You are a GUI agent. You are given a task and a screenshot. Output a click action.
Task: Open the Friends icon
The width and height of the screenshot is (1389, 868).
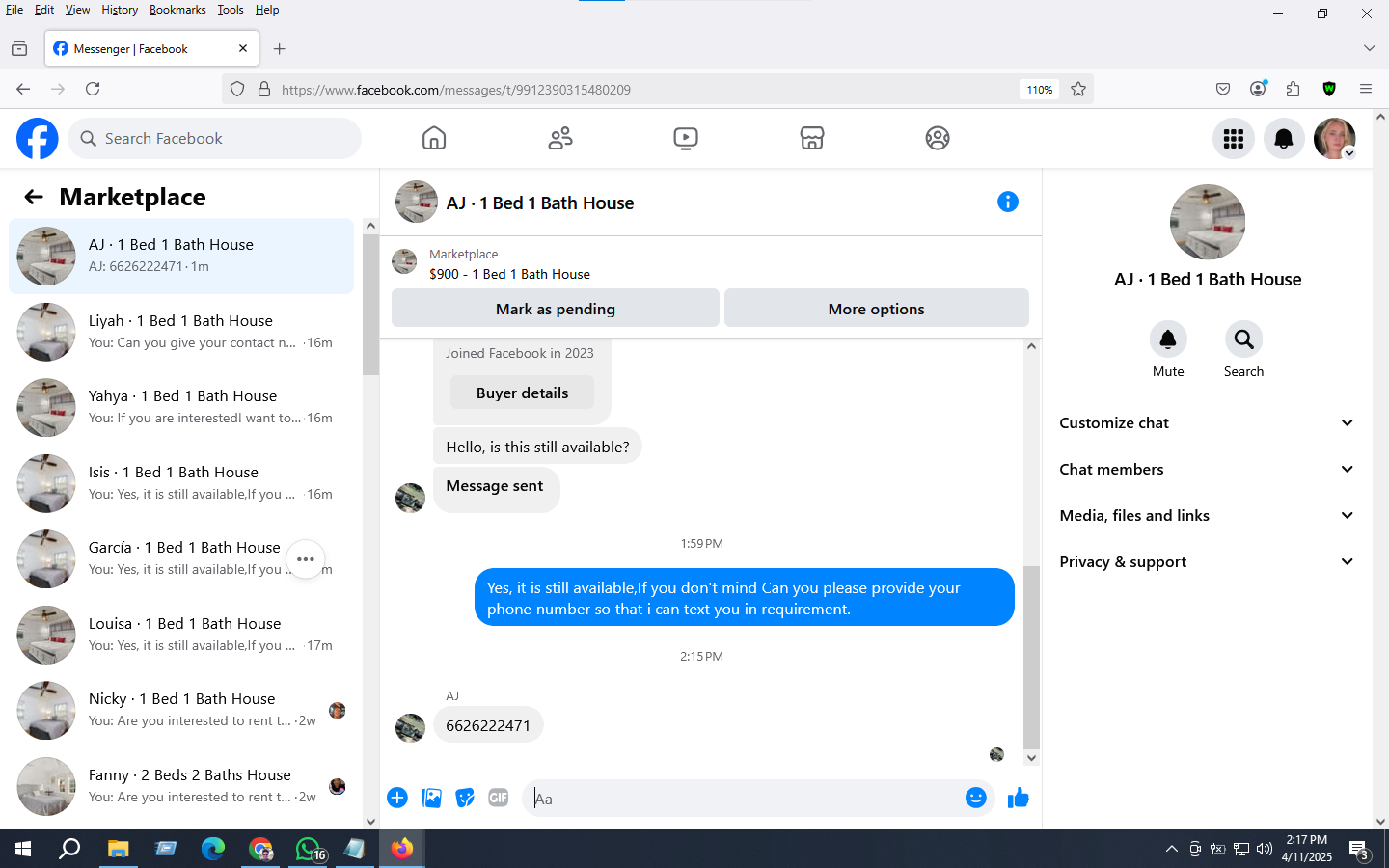click(560, 139)
